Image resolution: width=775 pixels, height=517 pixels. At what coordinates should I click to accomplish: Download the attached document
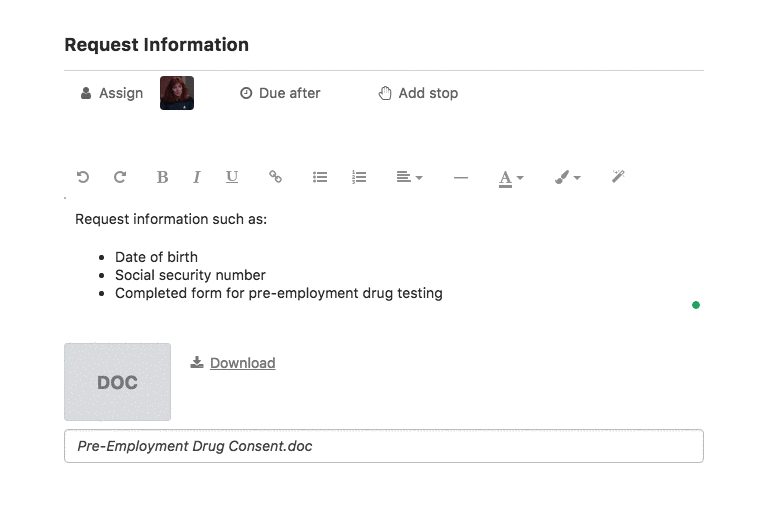pos(233,363)
